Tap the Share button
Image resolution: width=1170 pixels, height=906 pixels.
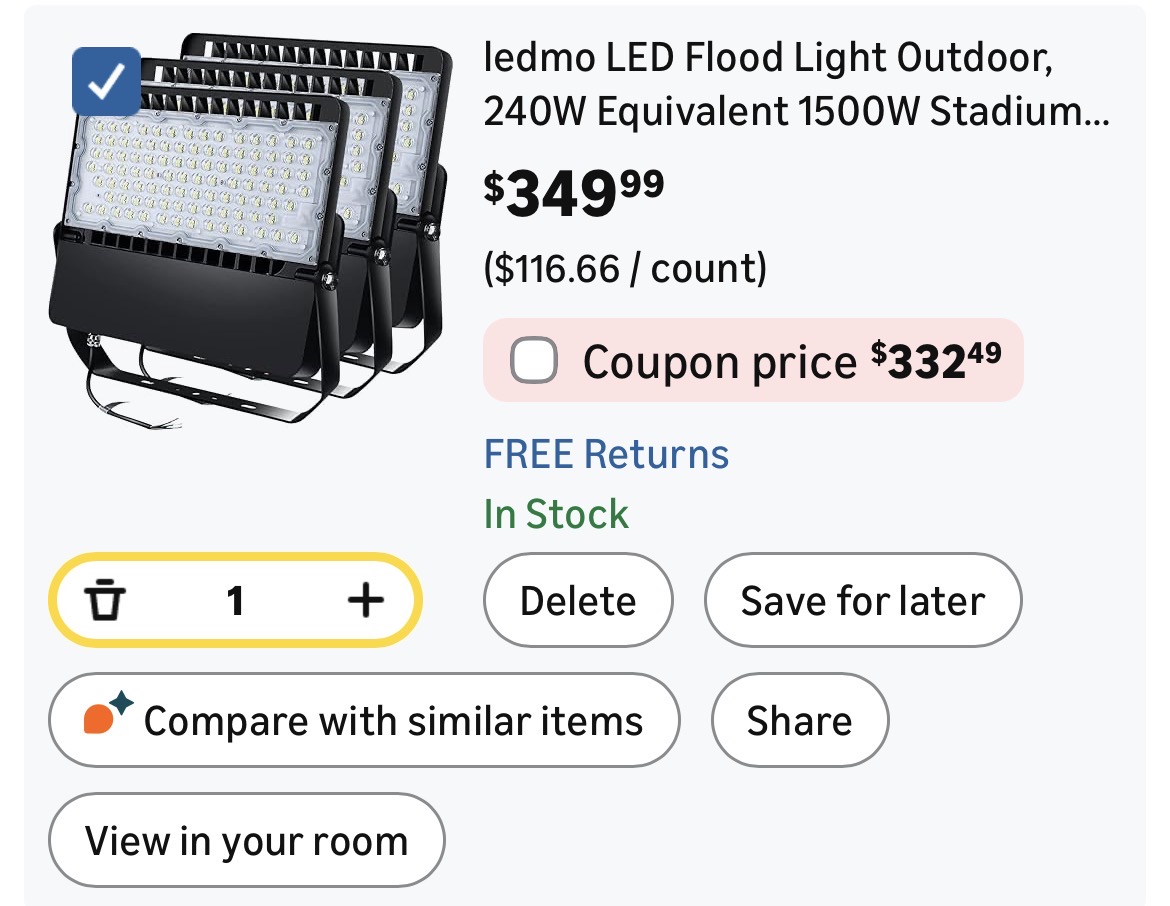[x=799, y=721]
